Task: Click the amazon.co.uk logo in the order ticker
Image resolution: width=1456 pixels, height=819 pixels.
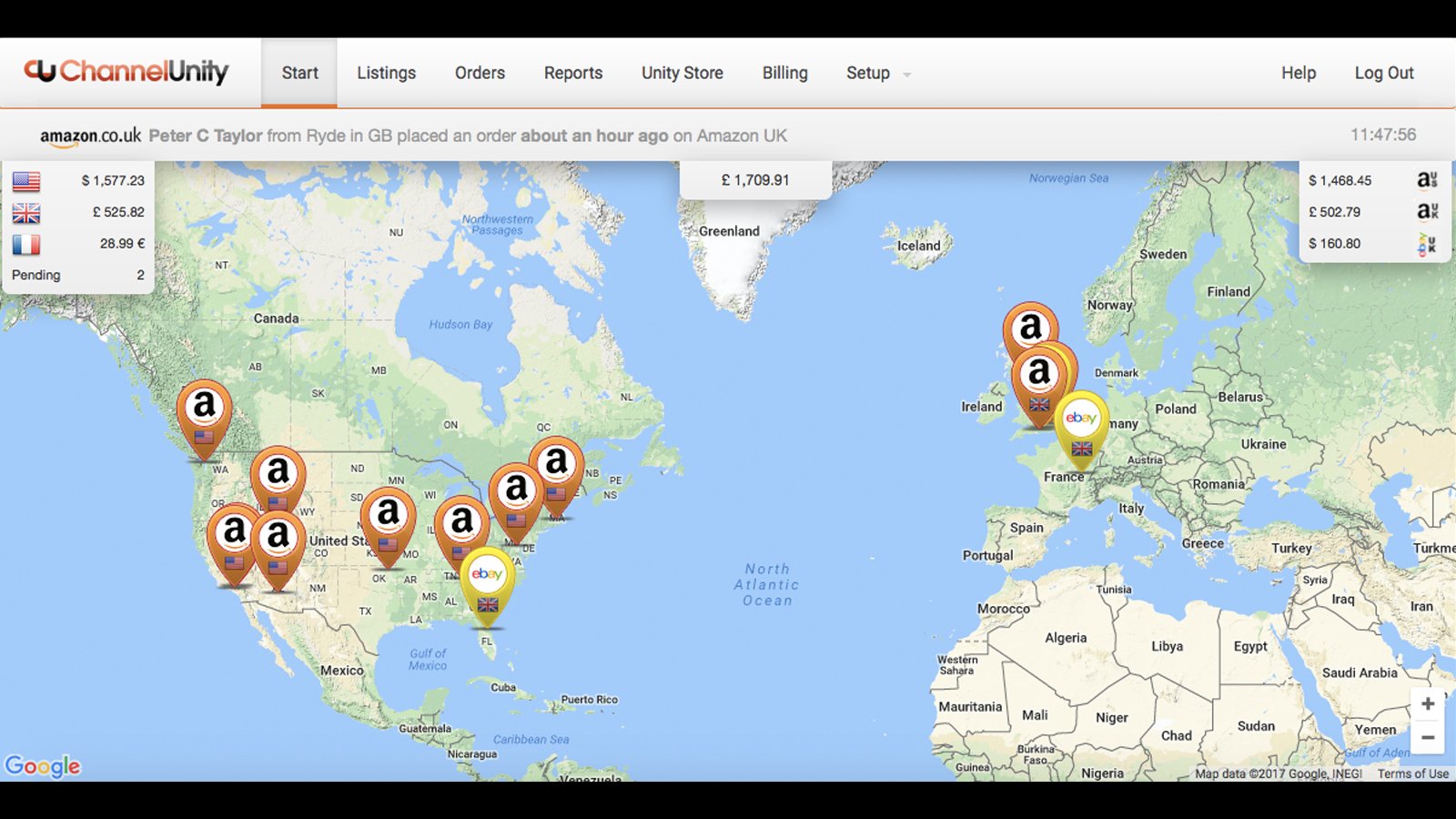Action: pos(90,136)
